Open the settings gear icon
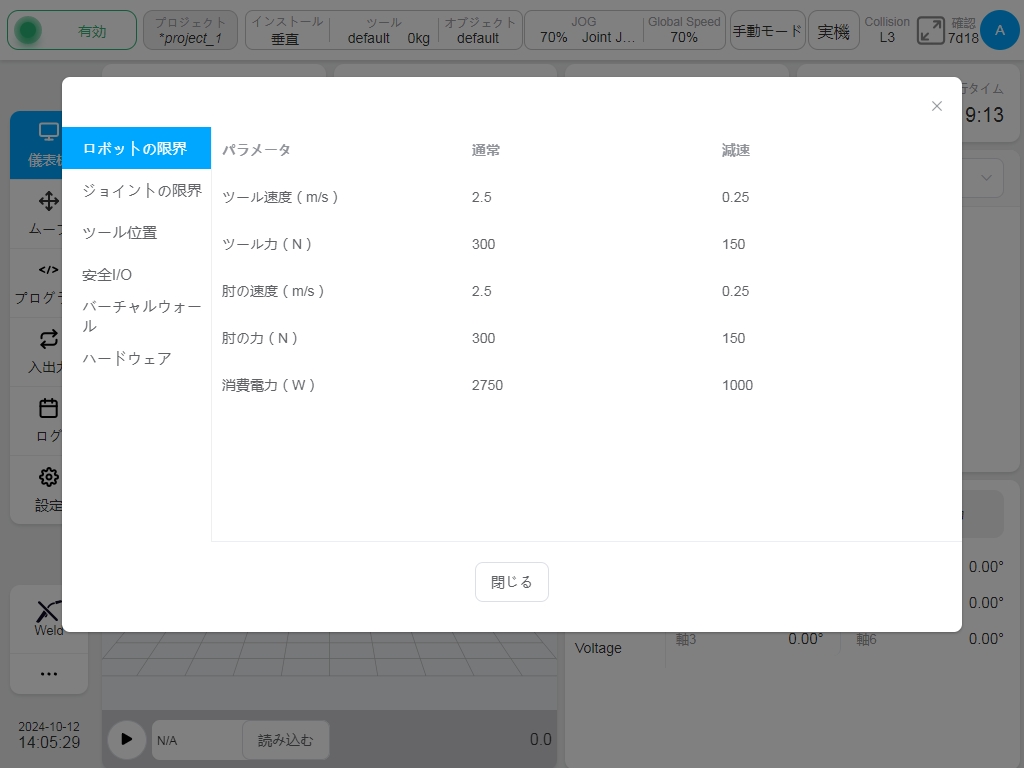Screen dimensions: 1024x768 tap(48, 477)
